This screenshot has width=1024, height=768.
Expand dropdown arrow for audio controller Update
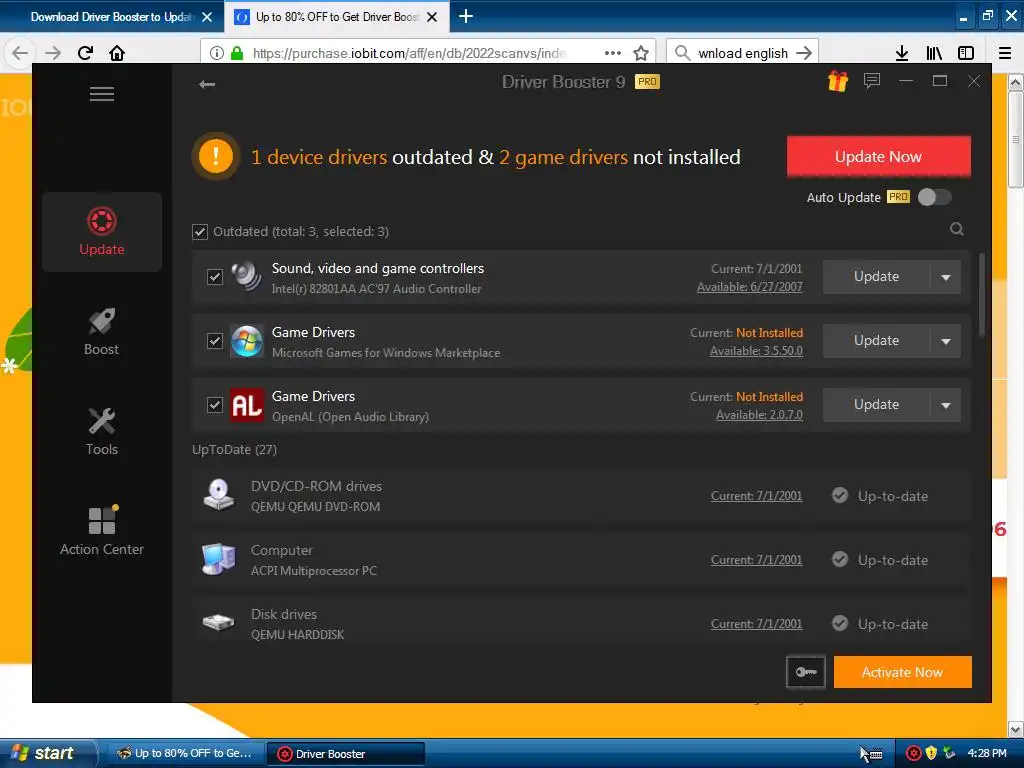click(x=946, y=277)
